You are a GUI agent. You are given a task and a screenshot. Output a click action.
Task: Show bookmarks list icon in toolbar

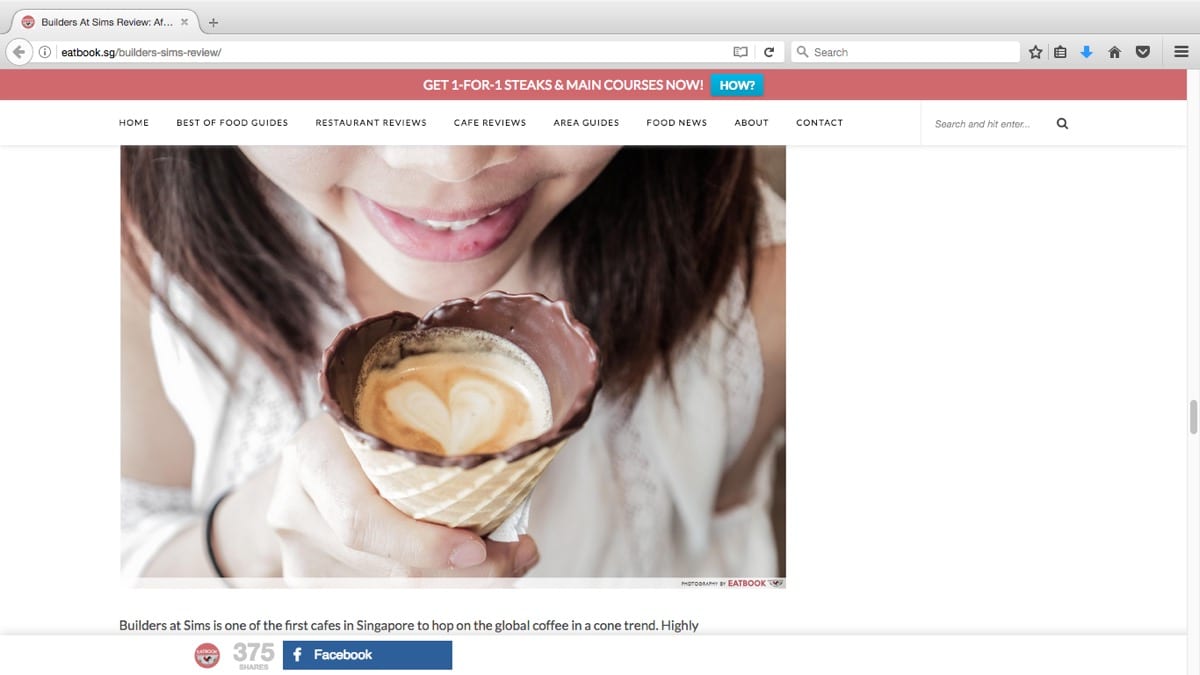click(x=1060, y=52)
